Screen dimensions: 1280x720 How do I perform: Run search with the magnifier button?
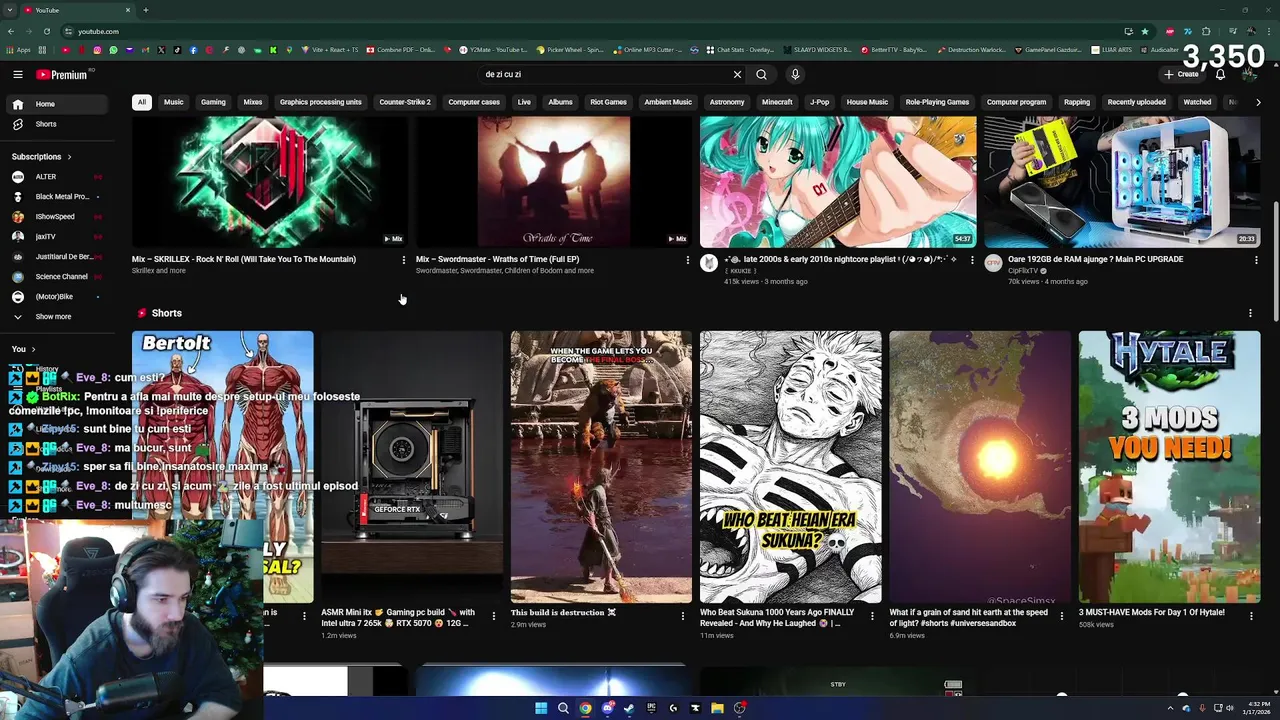[x=762, y=74]
